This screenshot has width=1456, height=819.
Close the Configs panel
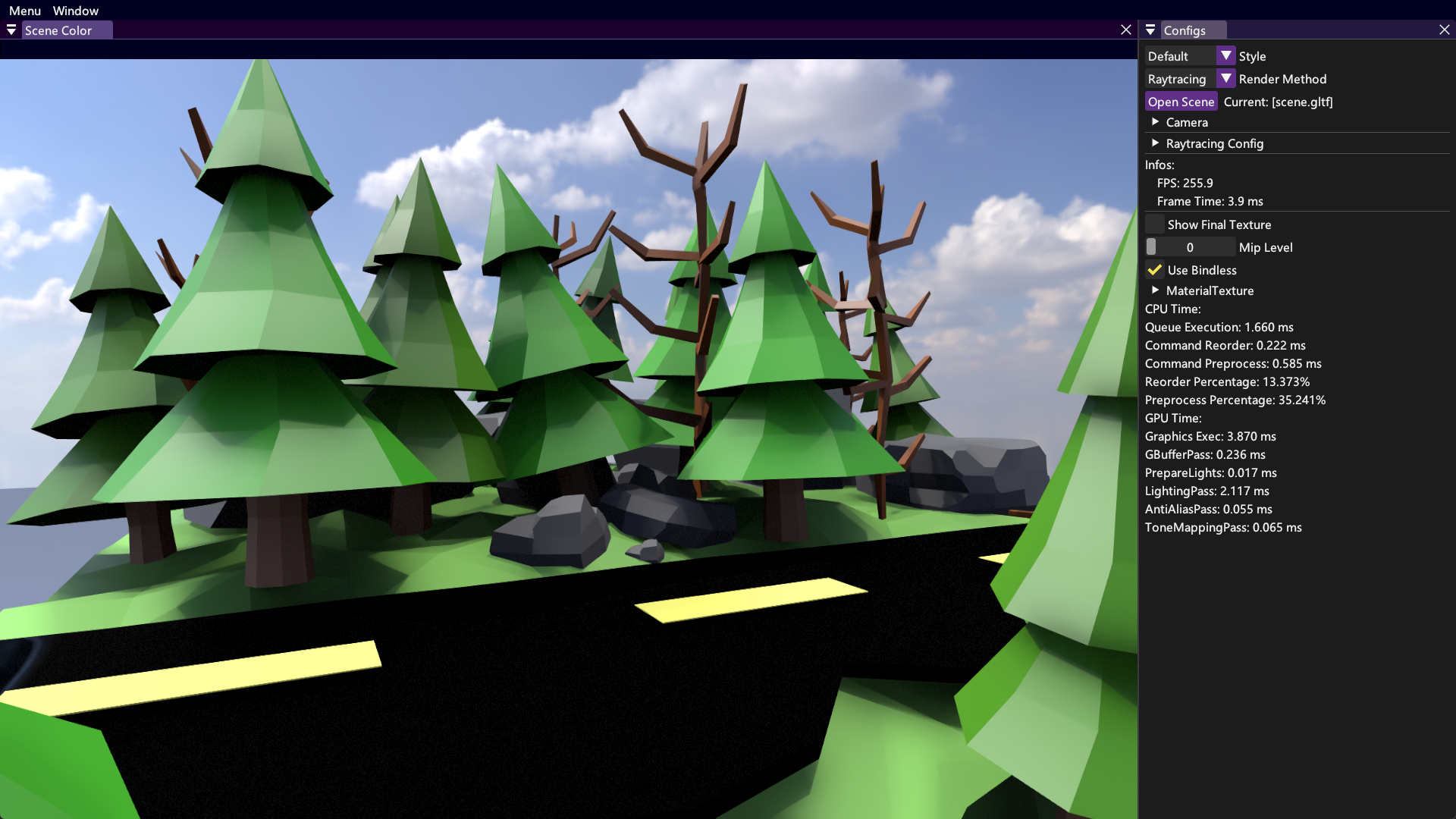coord(1445,30)
